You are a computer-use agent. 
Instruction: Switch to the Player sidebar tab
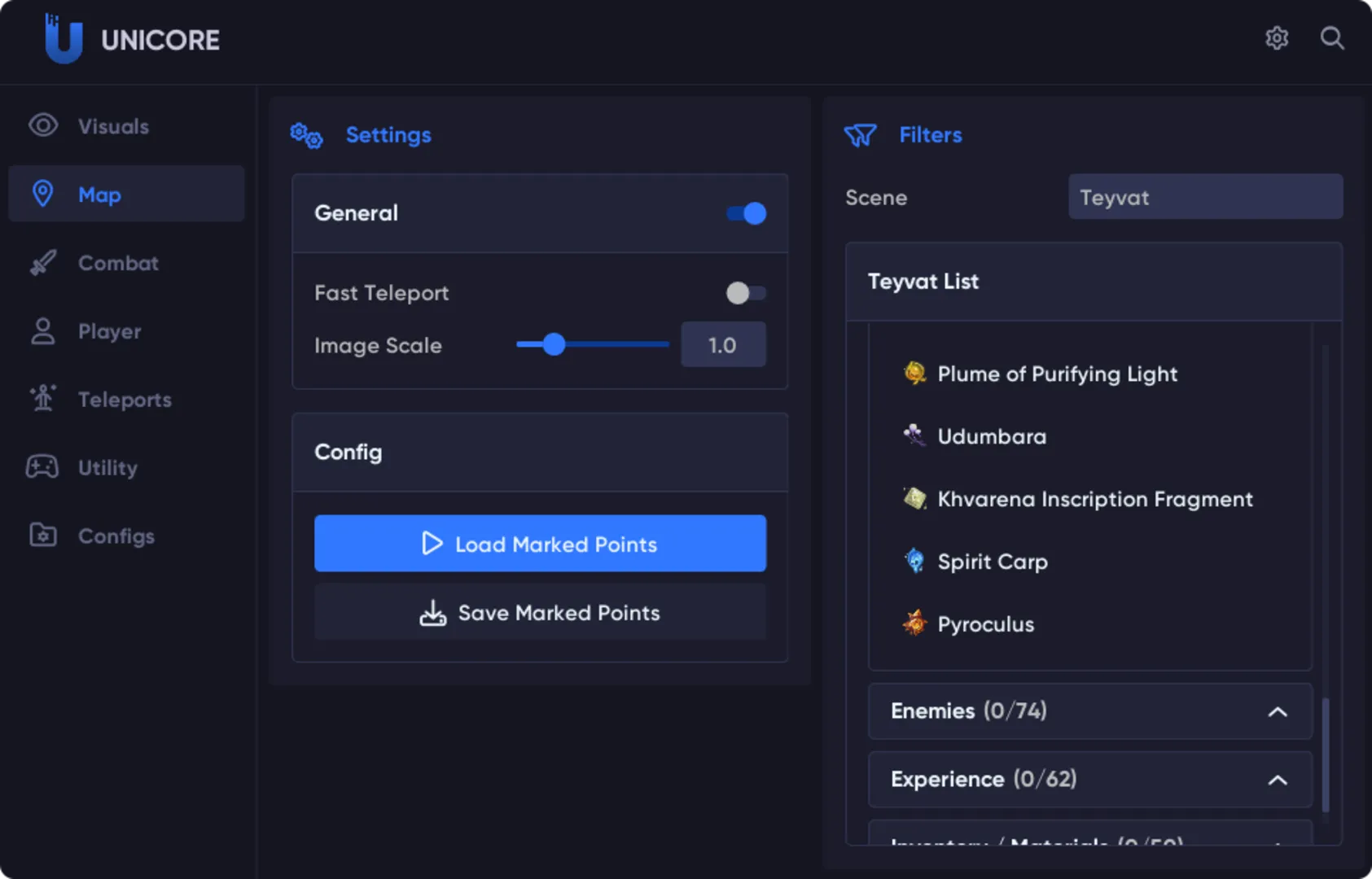click(x=108, y=331)
